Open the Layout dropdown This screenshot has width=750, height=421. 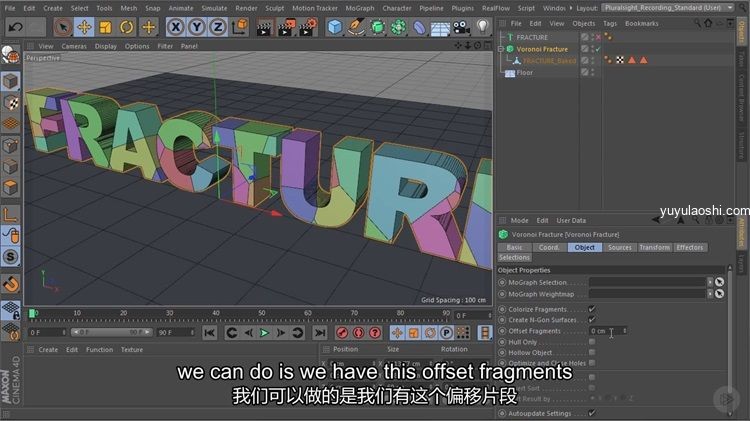click(668, 8)
